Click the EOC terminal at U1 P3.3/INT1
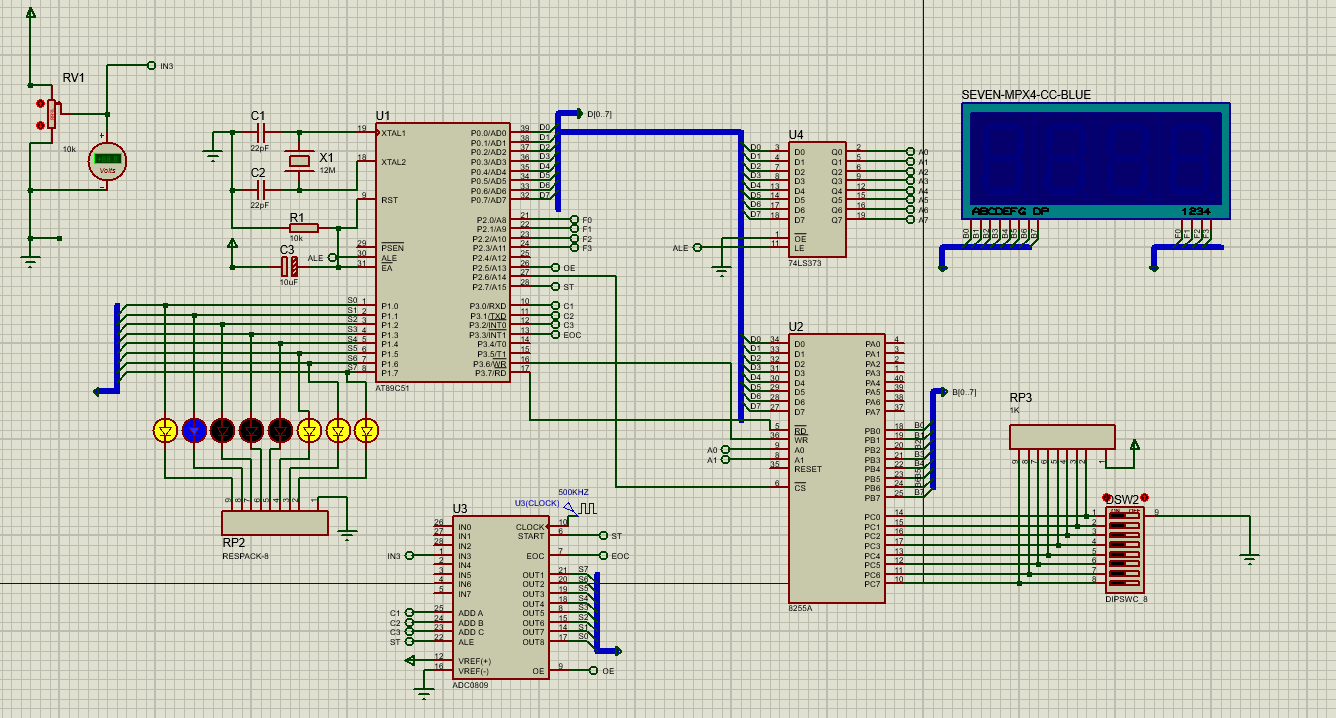 pos(554,335)
